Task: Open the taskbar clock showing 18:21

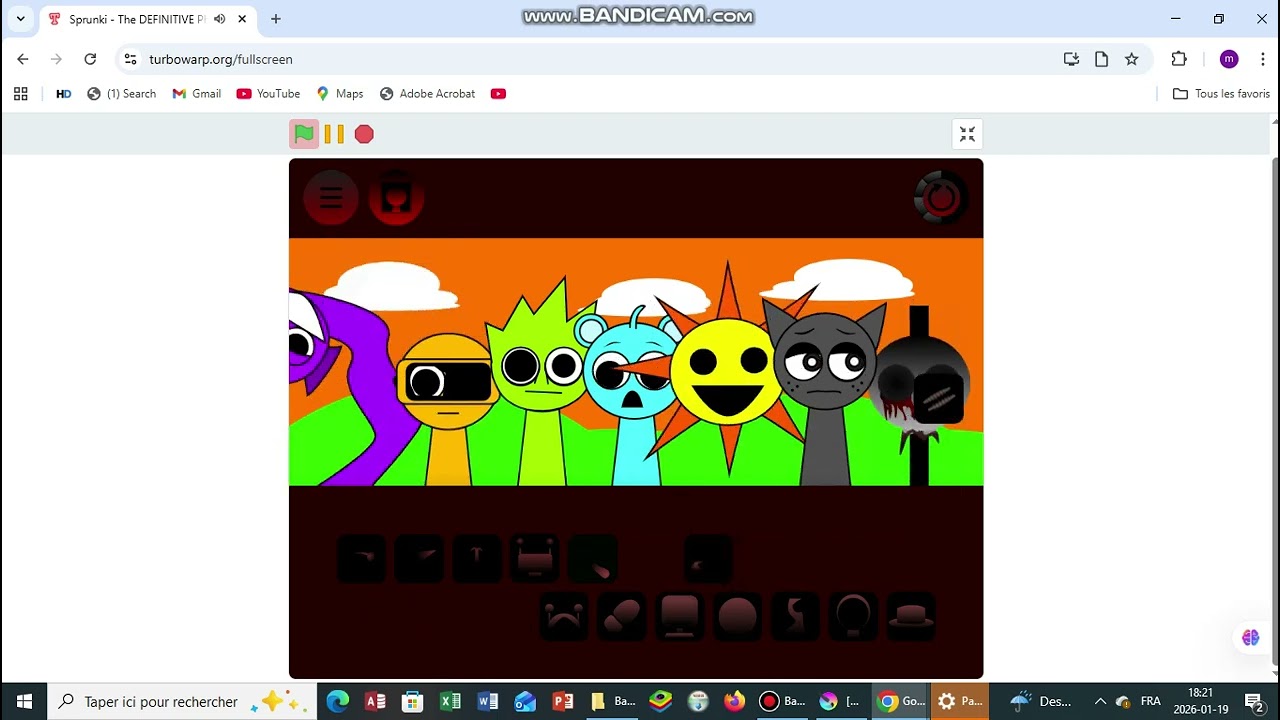Action: point(1200,701)
